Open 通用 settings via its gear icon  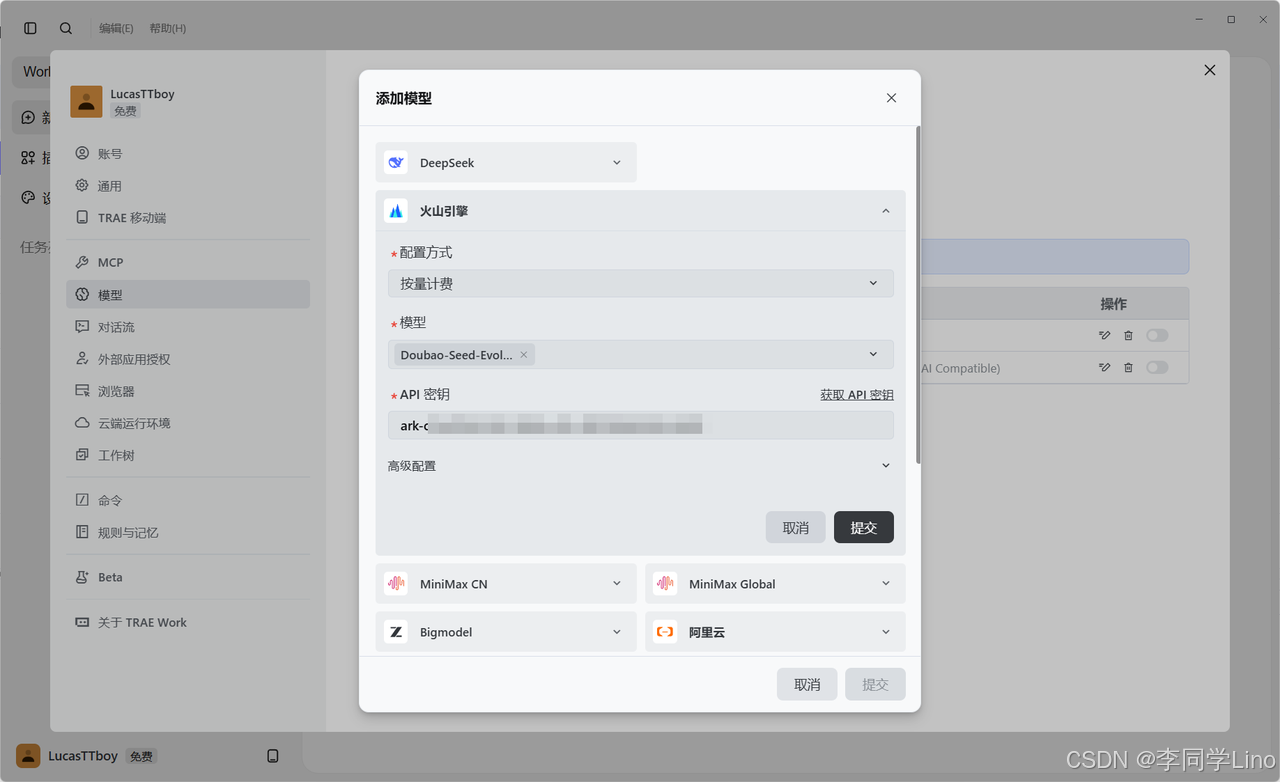point(82,186)
